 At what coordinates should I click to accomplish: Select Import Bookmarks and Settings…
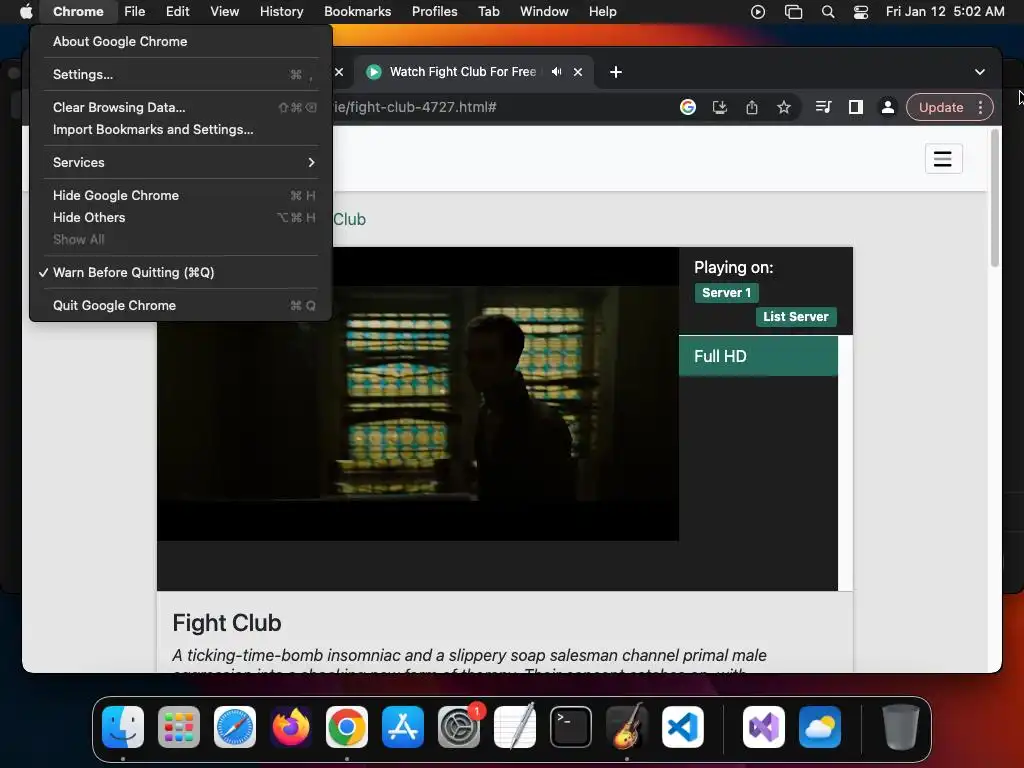tap(181, 129)
